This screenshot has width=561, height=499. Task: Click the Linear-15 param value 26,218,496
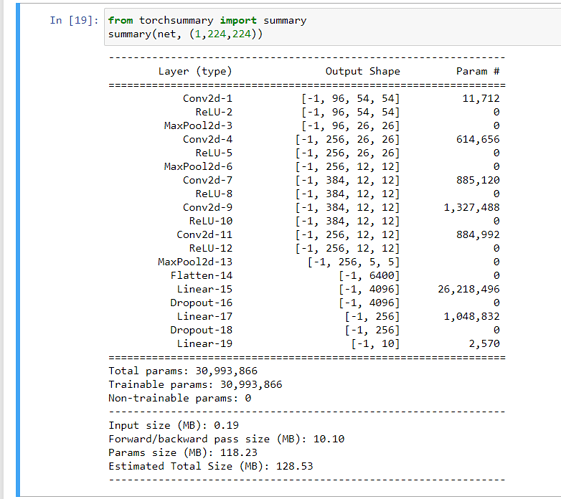click(x=469, y=289)
